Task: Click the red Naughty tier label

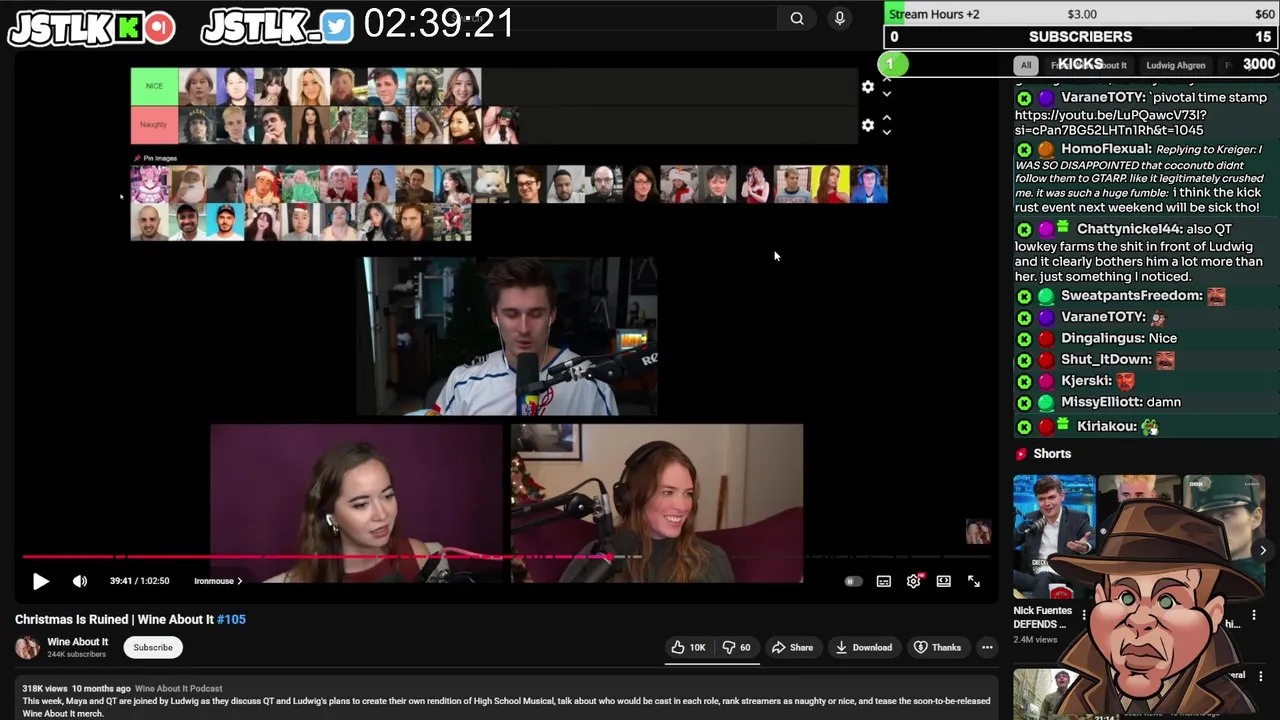Action: tap(154, 125)
